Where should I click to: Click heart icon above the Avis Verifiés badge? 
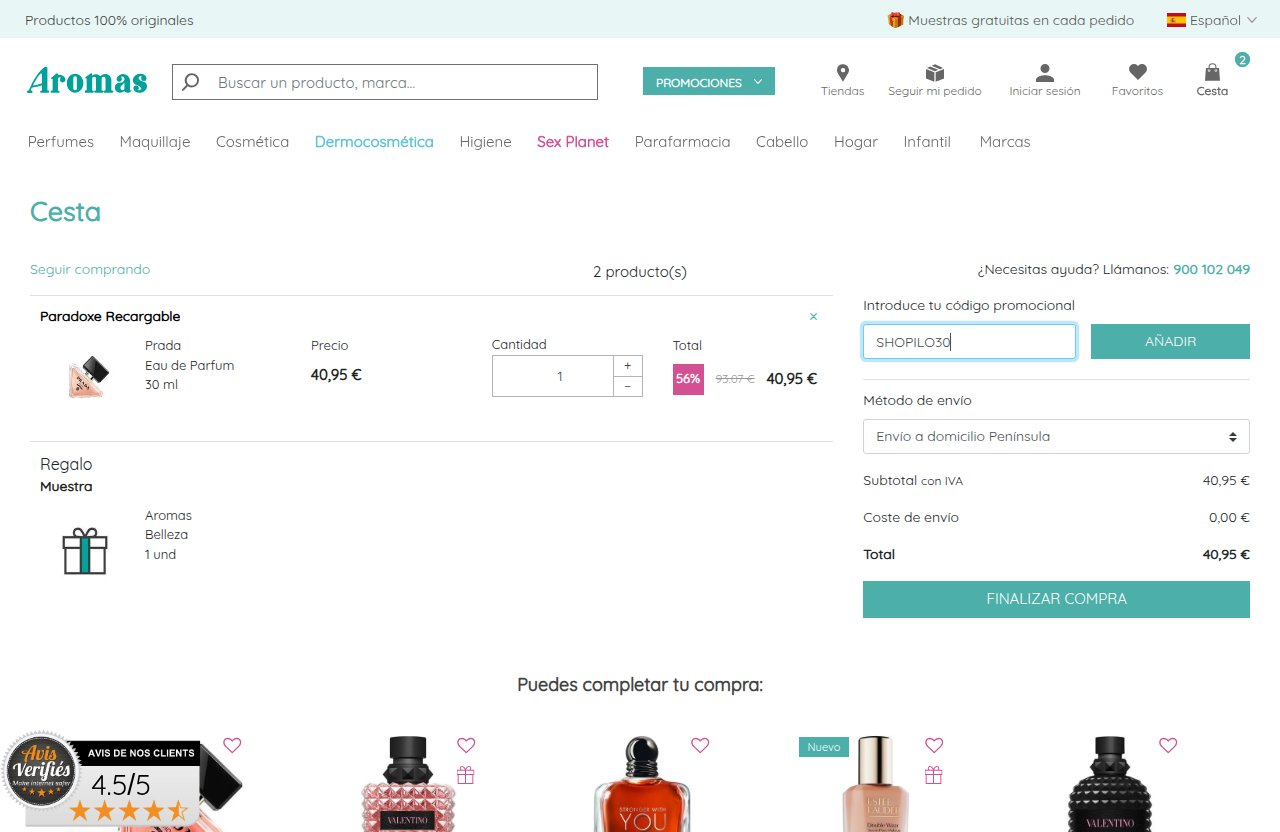click(x=232, y=745)
